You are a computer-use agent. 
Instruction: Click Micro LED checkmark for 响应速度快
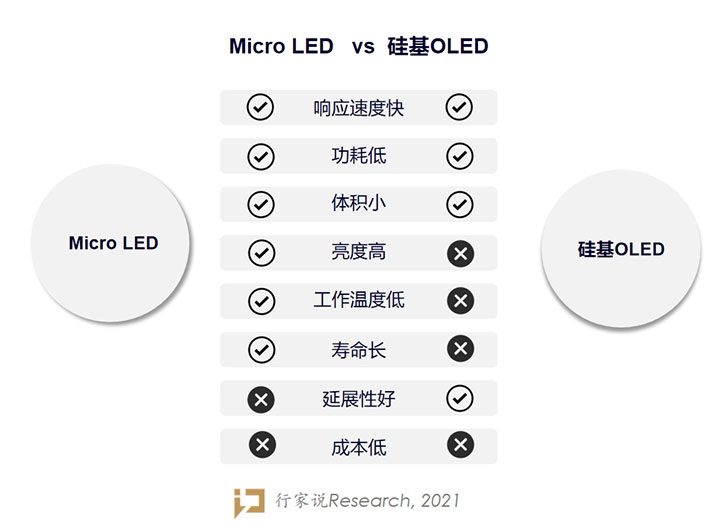point(260,107)
